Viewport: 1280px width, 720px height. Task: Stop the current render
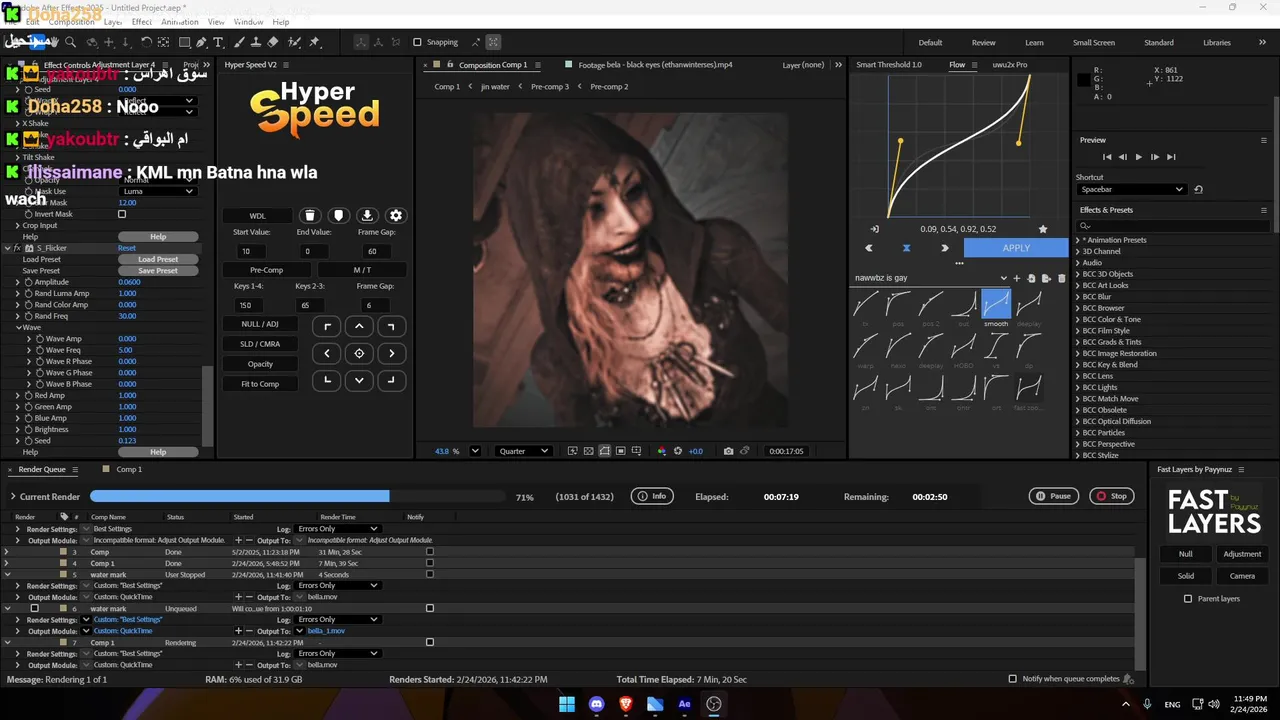[1111, 496]
